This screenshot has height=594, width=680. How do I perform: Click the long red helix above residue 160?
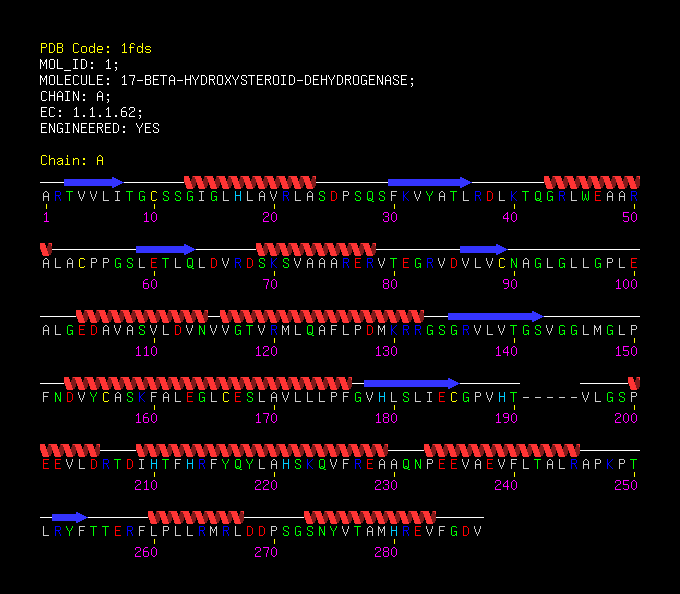pyautogui.click(x=208, y=383)
